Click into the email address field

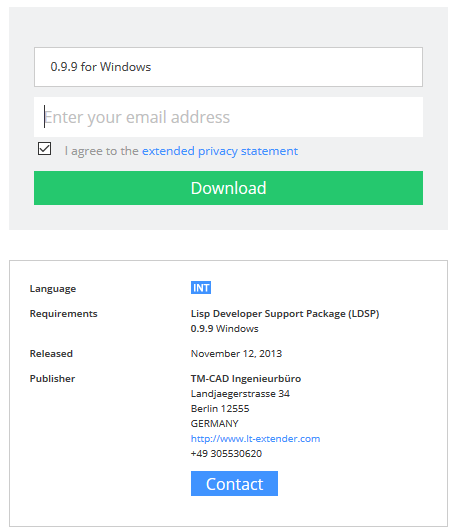click(228, 117)
